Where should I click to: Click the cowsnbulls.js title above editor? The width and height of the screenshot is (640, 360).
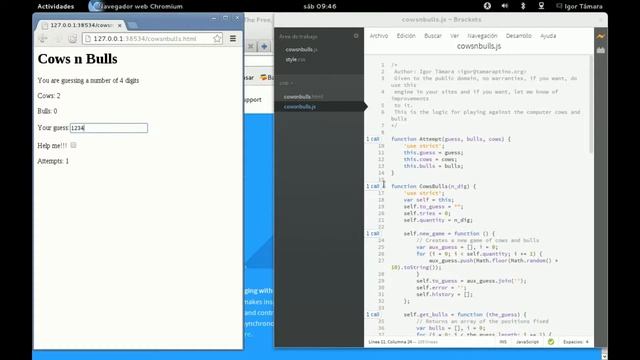[x=479, y=46]
